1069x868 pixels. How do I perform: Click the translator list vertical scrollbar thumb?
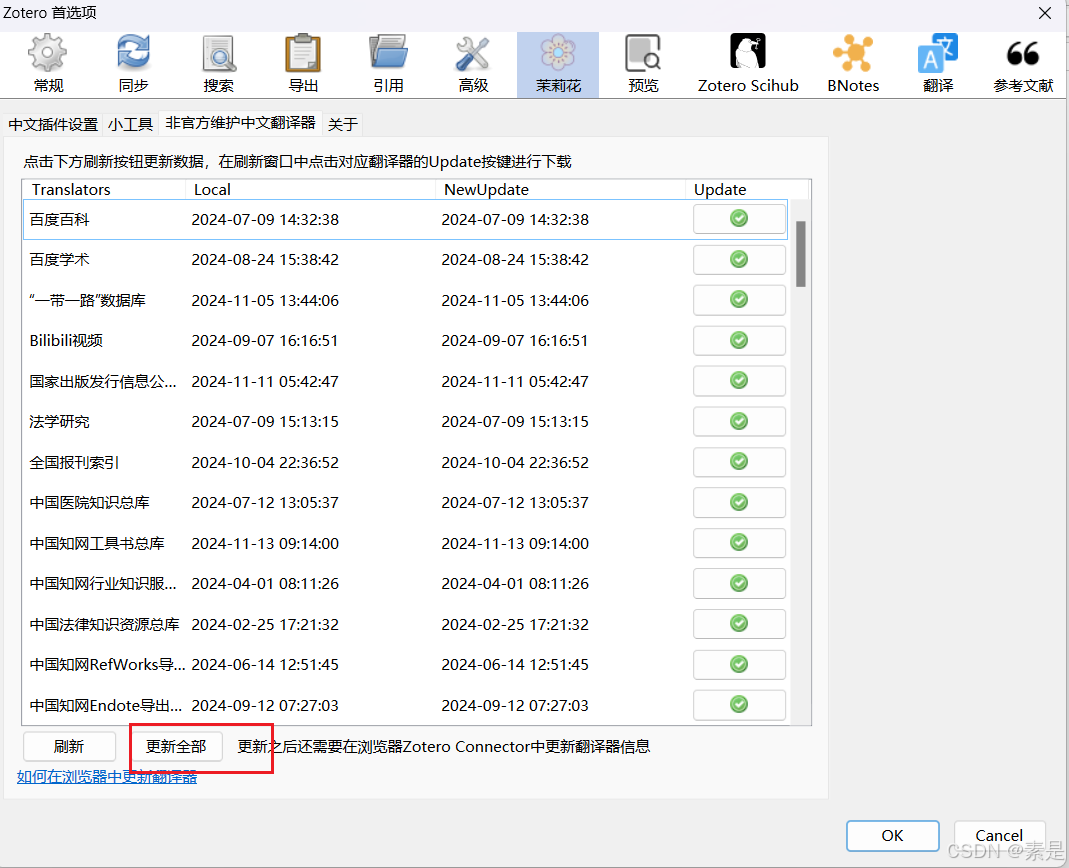[x=801, y=254]
